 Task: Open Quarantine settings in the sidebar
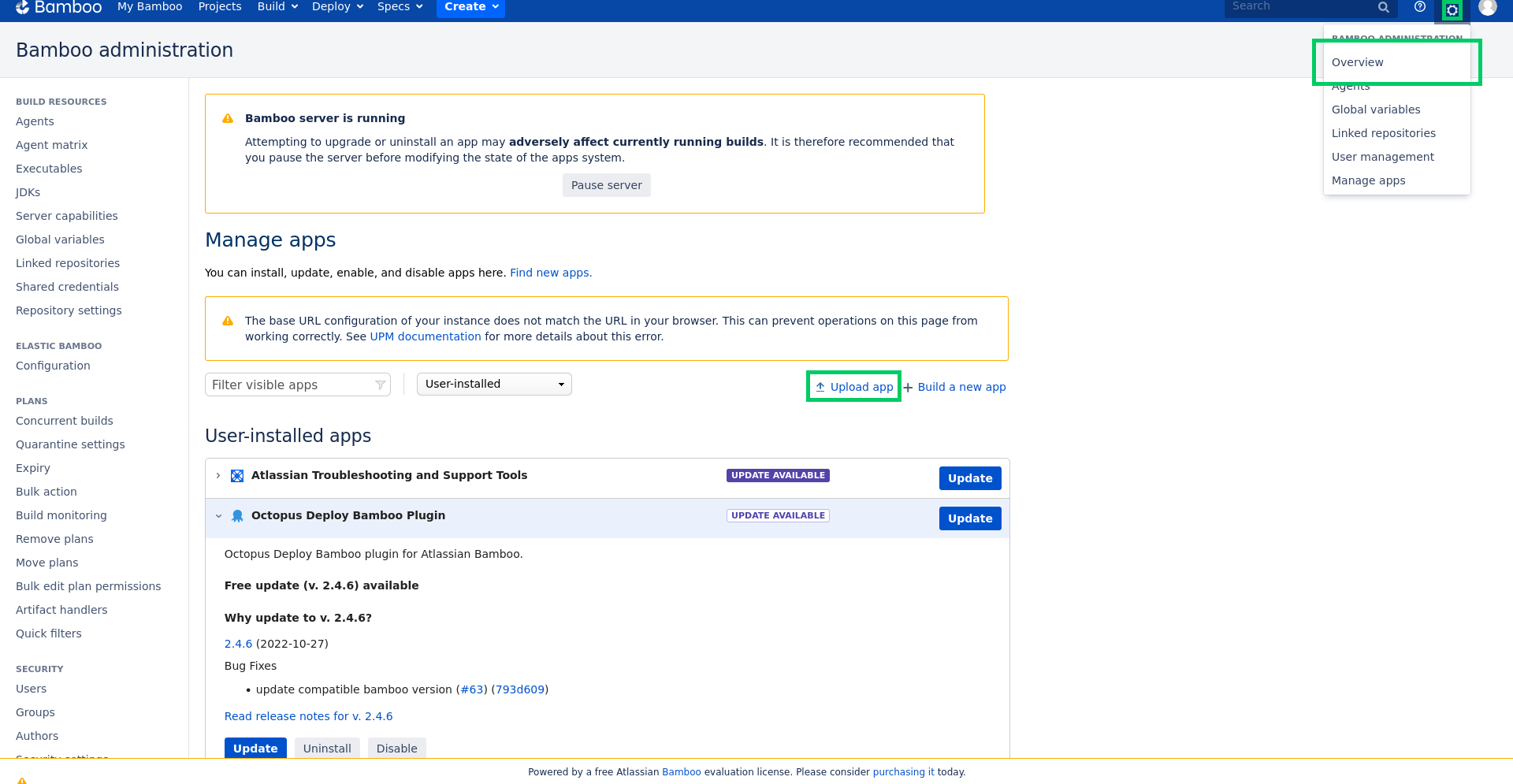[x=70, y=444]
